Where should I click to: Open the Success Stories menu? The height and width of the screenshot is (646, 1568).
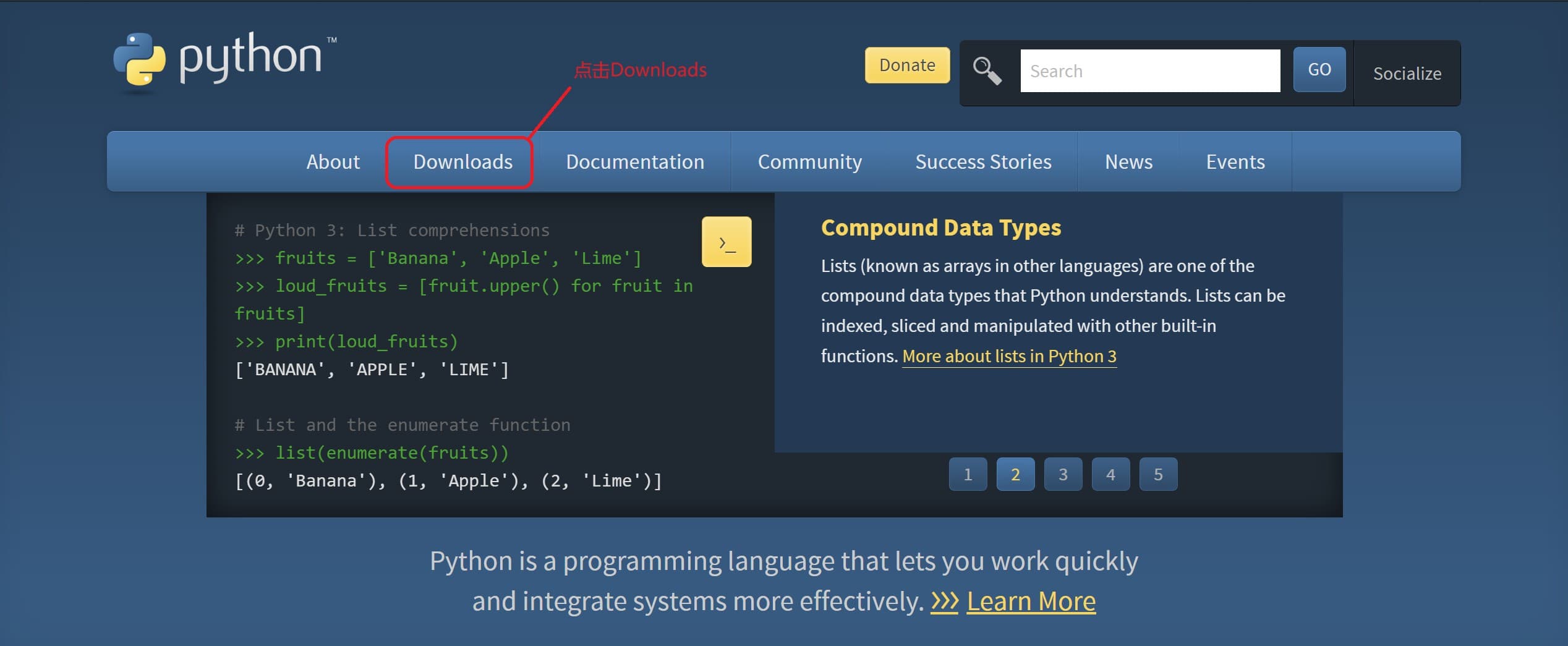coord(983,161)
